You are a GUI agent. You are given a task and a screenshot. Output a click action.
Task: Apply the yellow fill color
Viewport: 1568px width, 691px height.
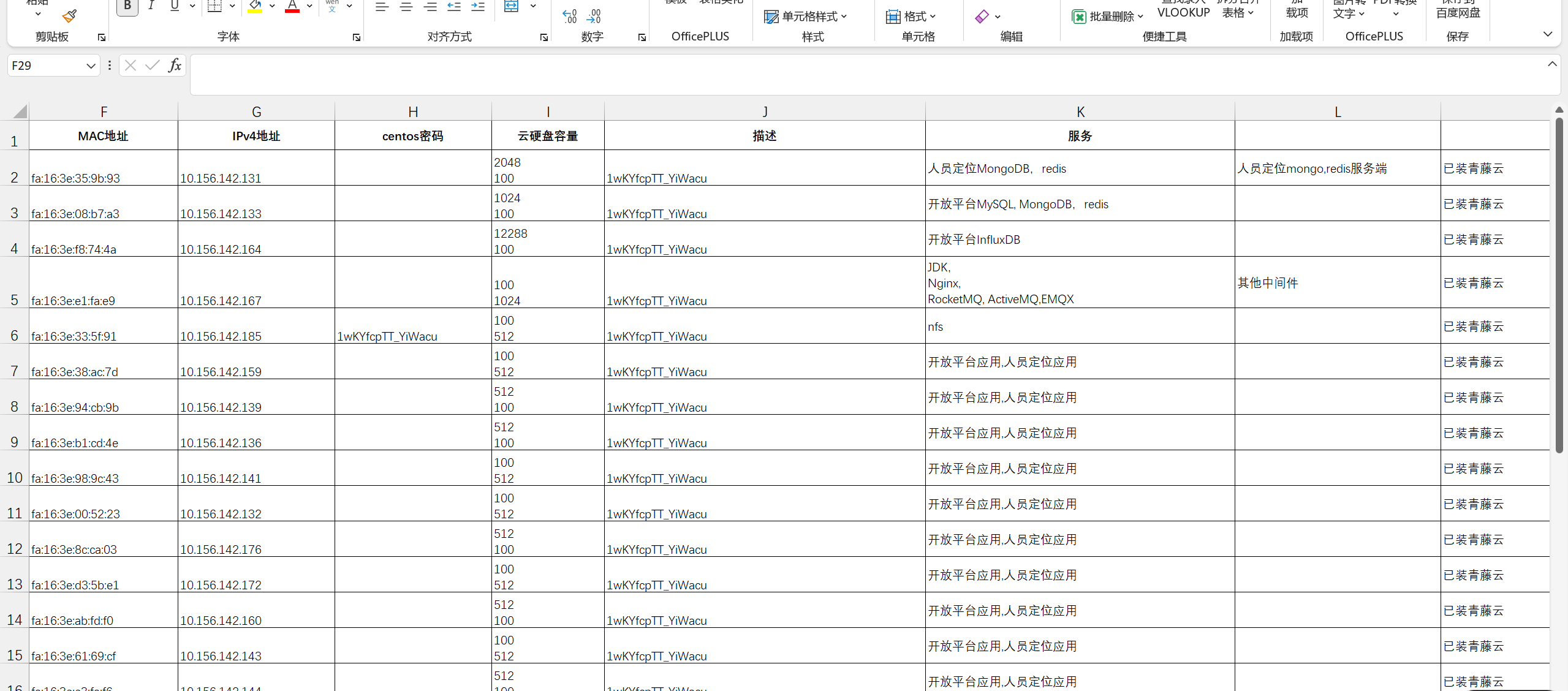255,7
